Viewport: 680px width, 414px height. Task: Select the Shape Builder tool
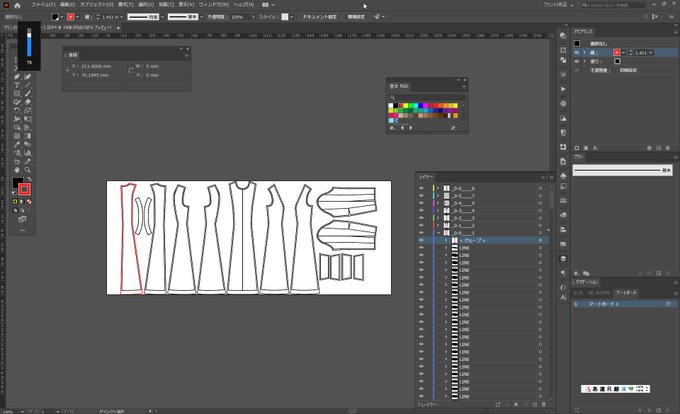coord(17,127)
